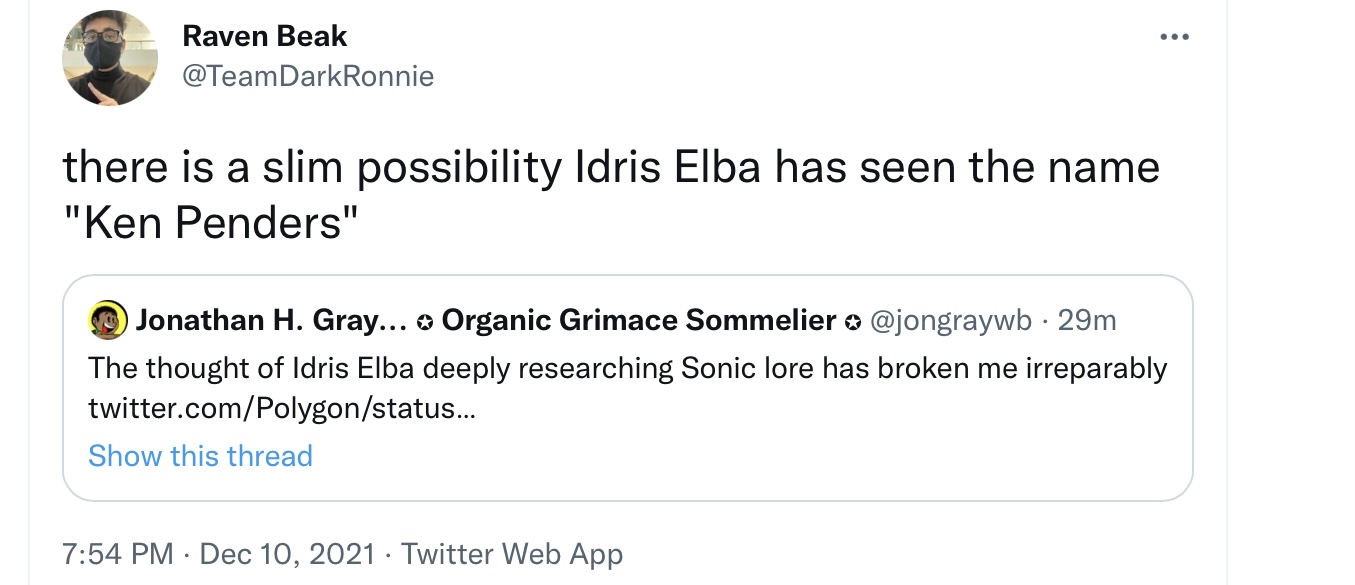Open the Raven Beak display name
Screen dimensions: 1355x585
pyautogui.click(x=265, y=36)
